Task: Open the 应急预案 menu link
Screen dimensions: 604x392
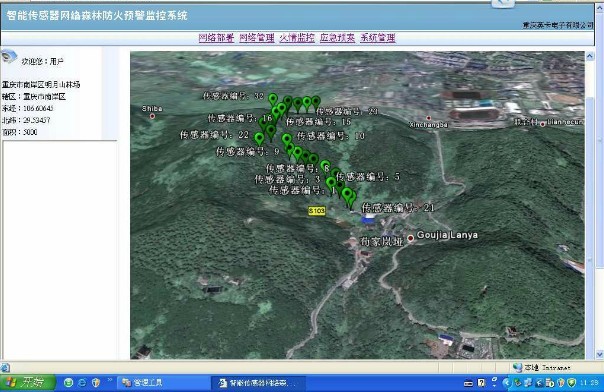Action: (337, 38)
